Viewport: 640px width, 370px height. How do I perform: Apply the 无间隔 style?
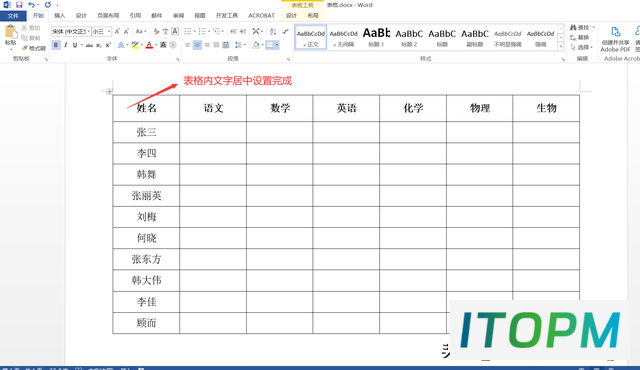tap(343, 37)
